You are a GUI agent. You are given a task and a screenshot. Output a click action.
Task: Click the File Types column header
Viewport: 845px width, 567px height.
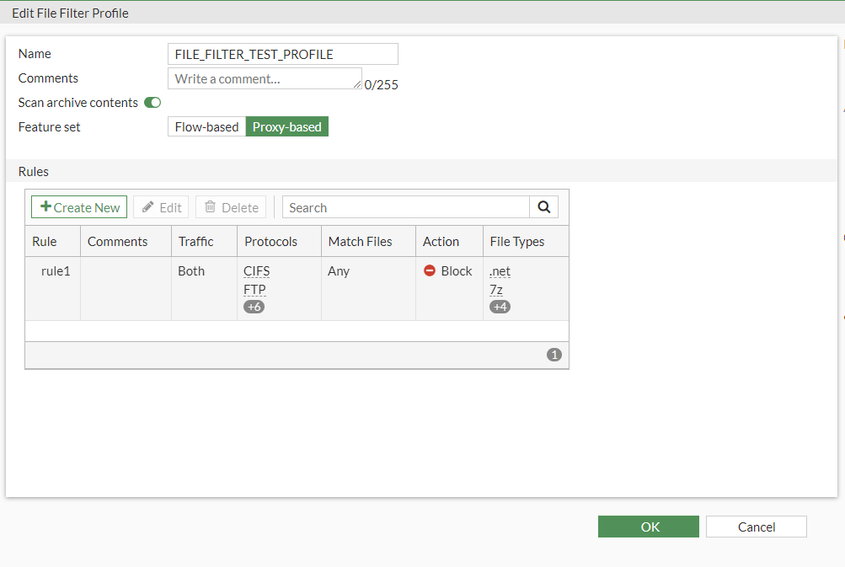[517, 241]
